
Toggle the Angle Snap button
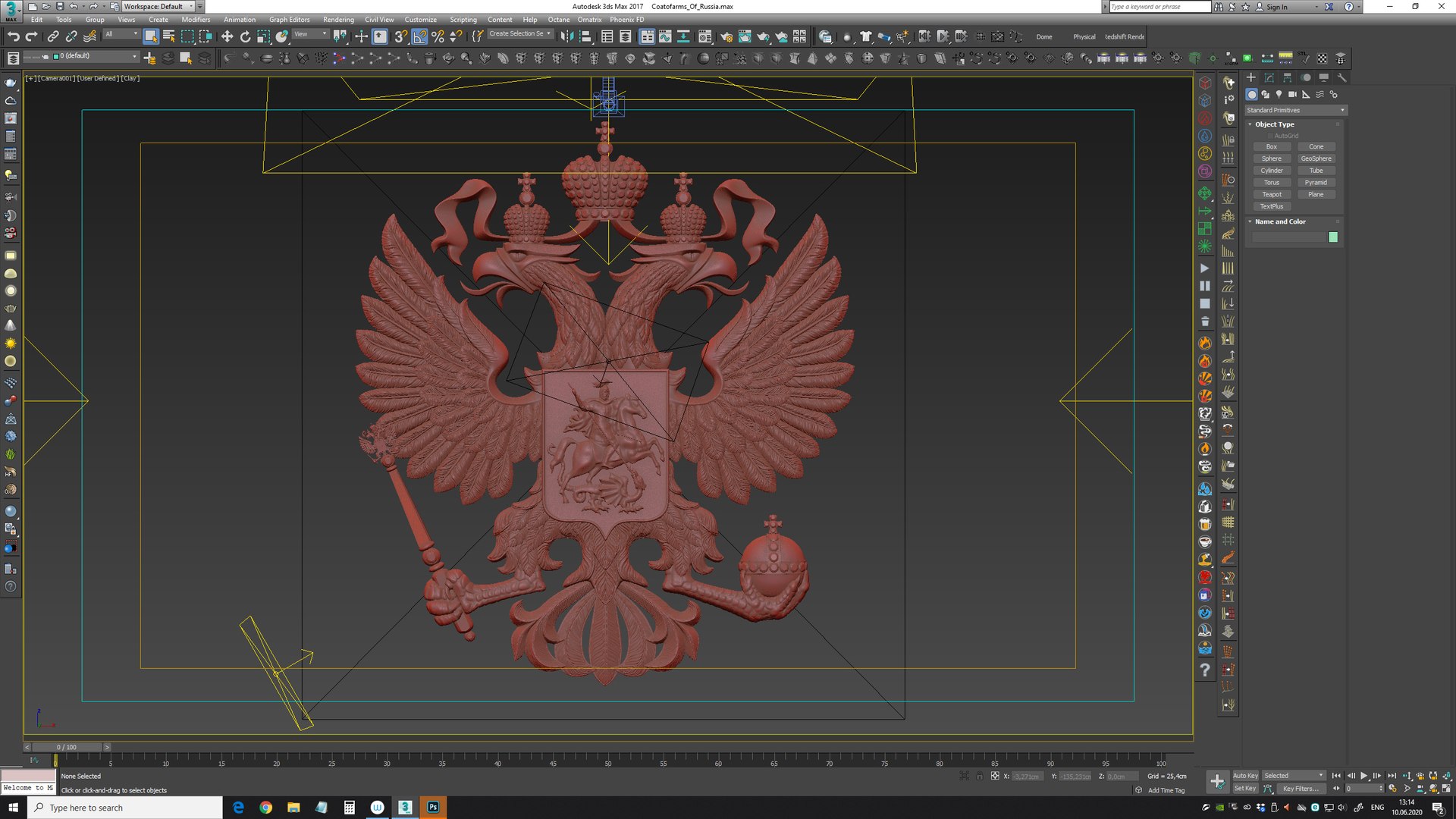tap(419, 36)
